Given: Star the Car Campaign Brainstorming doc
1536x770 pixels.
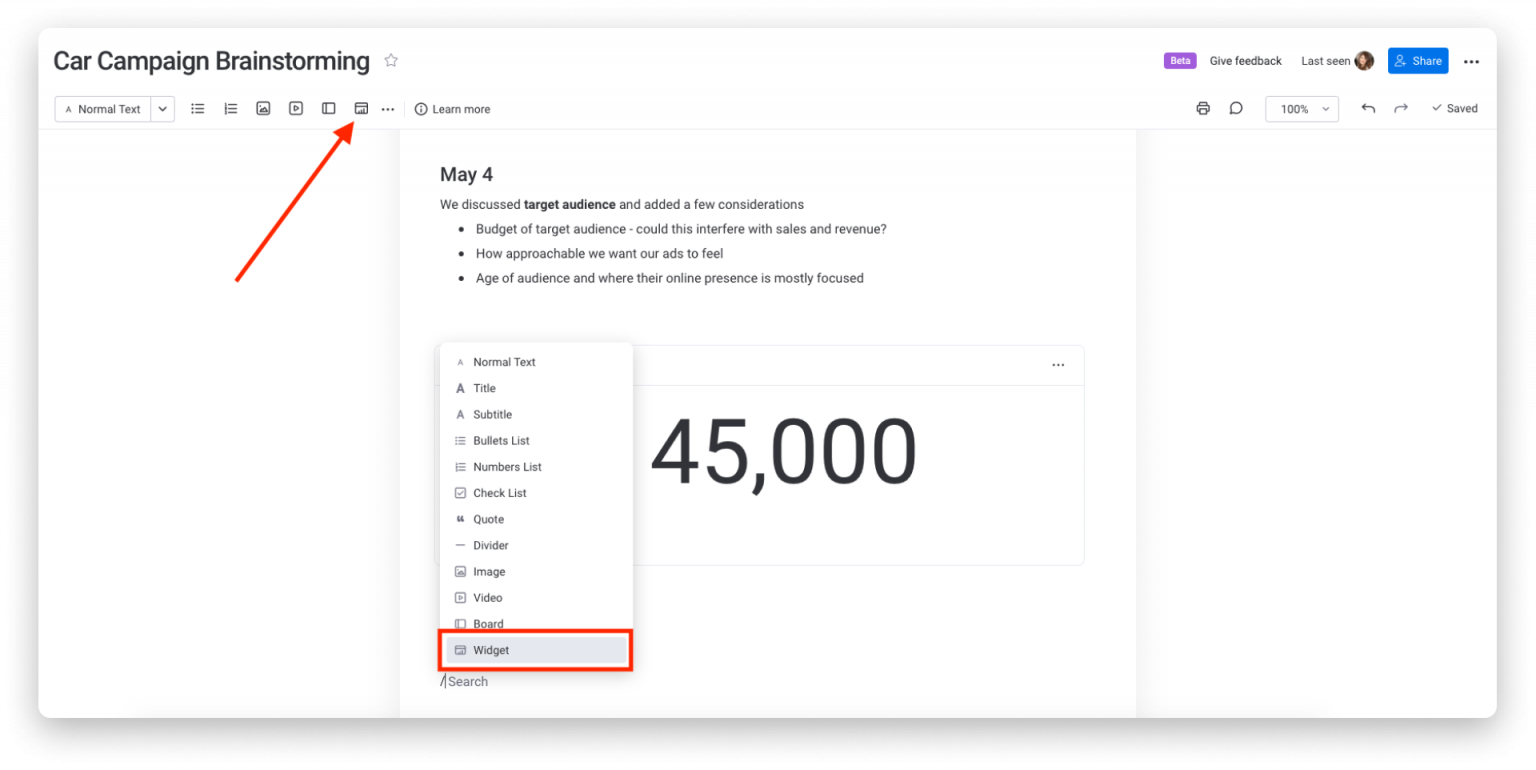Looking at the screenshot, I should [x=391, y=61].
